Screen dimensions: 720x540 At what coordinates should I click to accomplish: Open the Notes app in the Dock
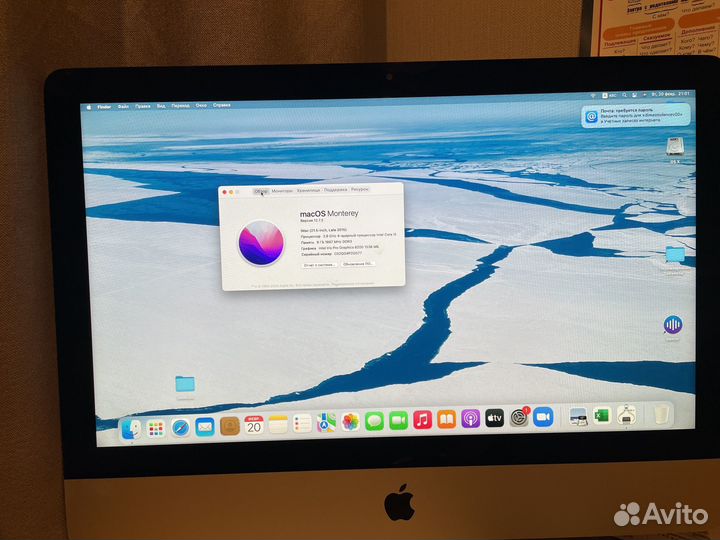[278, 424]
